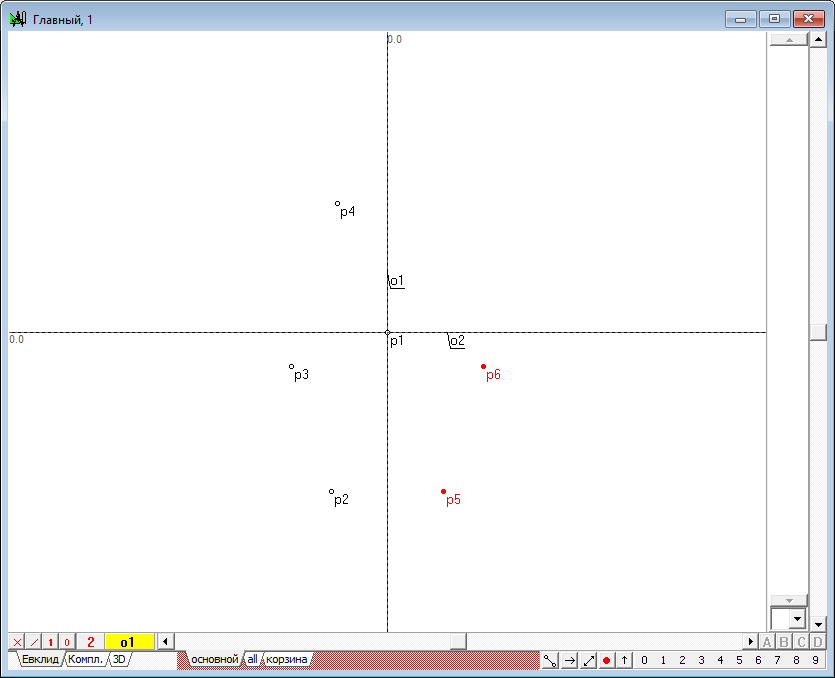Click digit 3 in the number bar
Viewport: 835px width, 678px height.
click(701, 660)
